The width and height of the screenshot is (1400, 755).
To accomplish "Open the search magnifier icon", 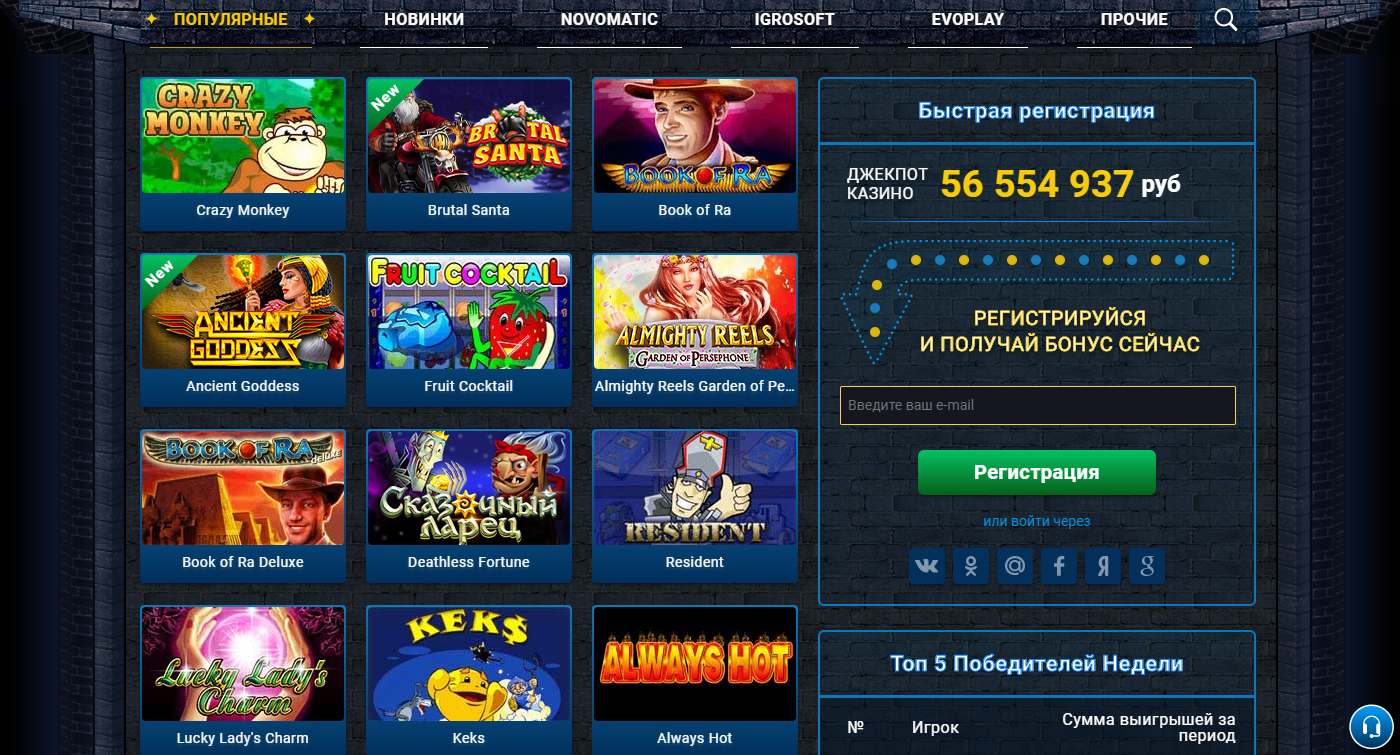I will pyautogui.click(x=1226, y=20).
